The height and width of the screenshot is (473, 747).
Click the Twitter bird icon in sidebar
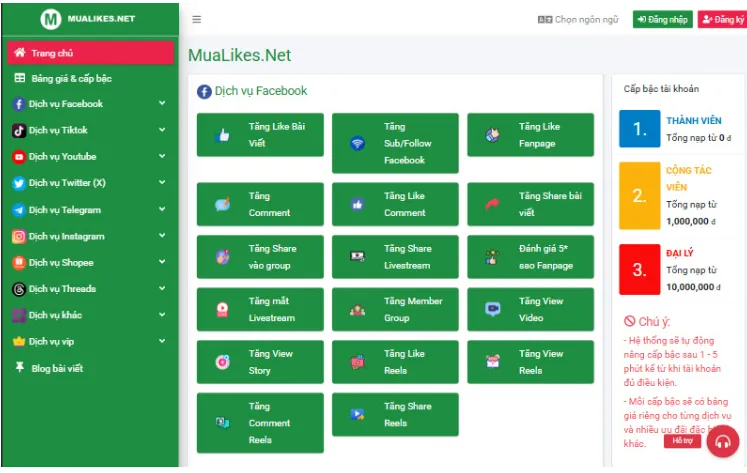pos(19,183)
